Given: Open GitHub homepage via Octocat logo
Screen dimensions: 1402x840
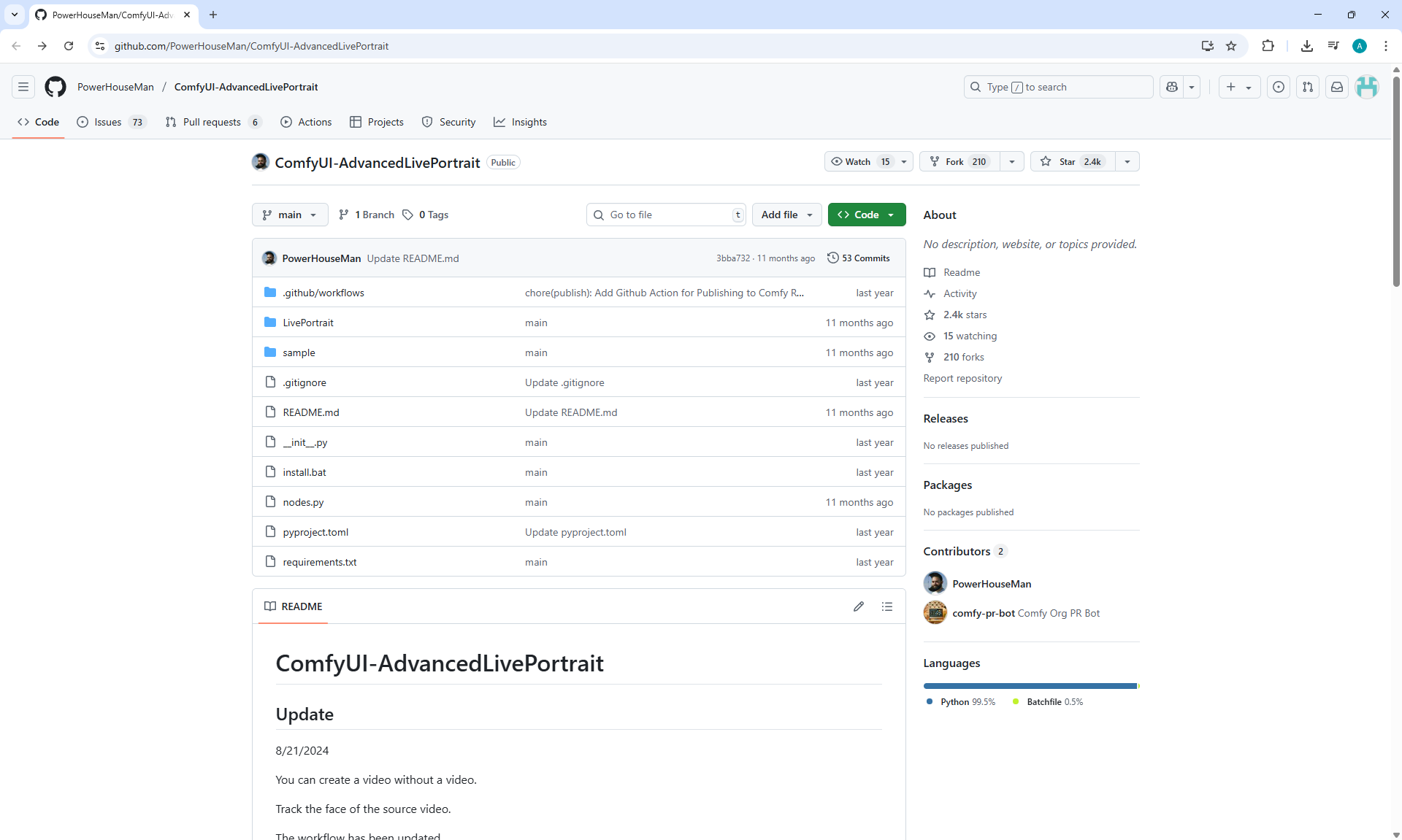Looking at the screenshot, I should (55, 87).
